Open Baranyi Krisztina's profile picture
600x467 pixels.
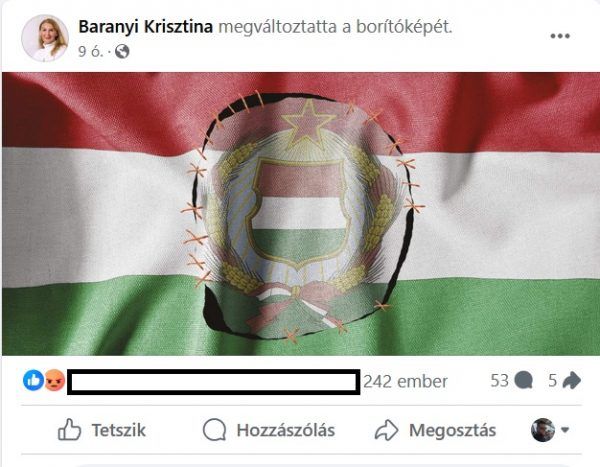coord(45,38)
